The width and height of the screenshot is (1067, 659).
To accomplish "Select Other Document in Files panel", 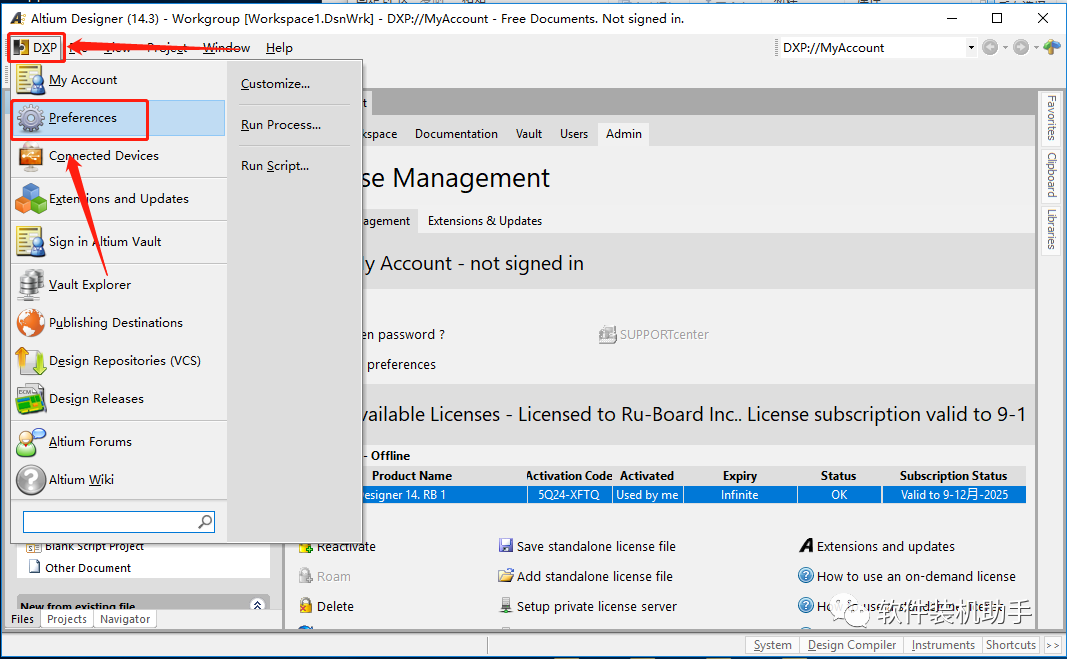I will (x=88, y=568).
